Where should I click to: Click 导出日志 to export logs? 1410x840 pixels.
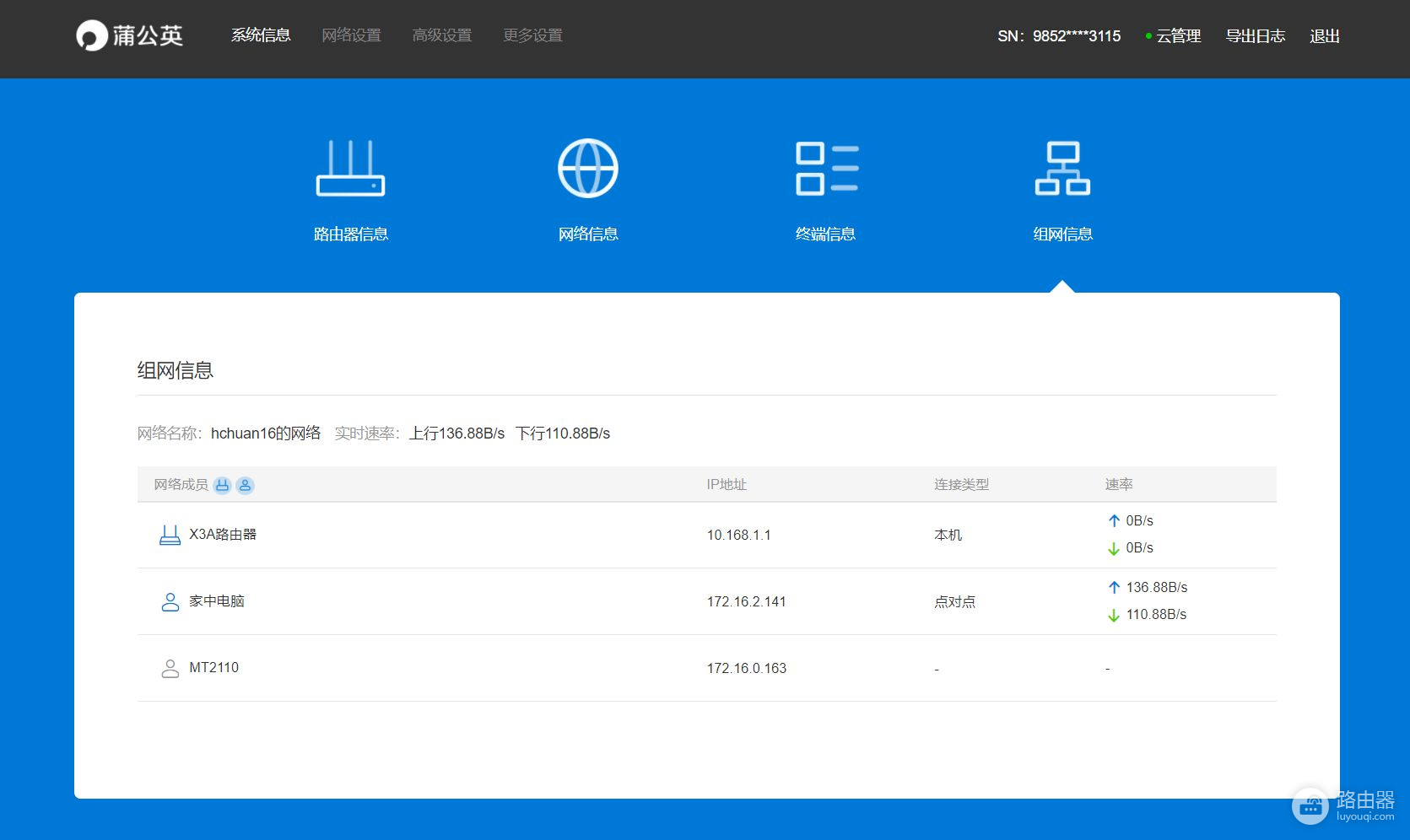(1255, 36)
